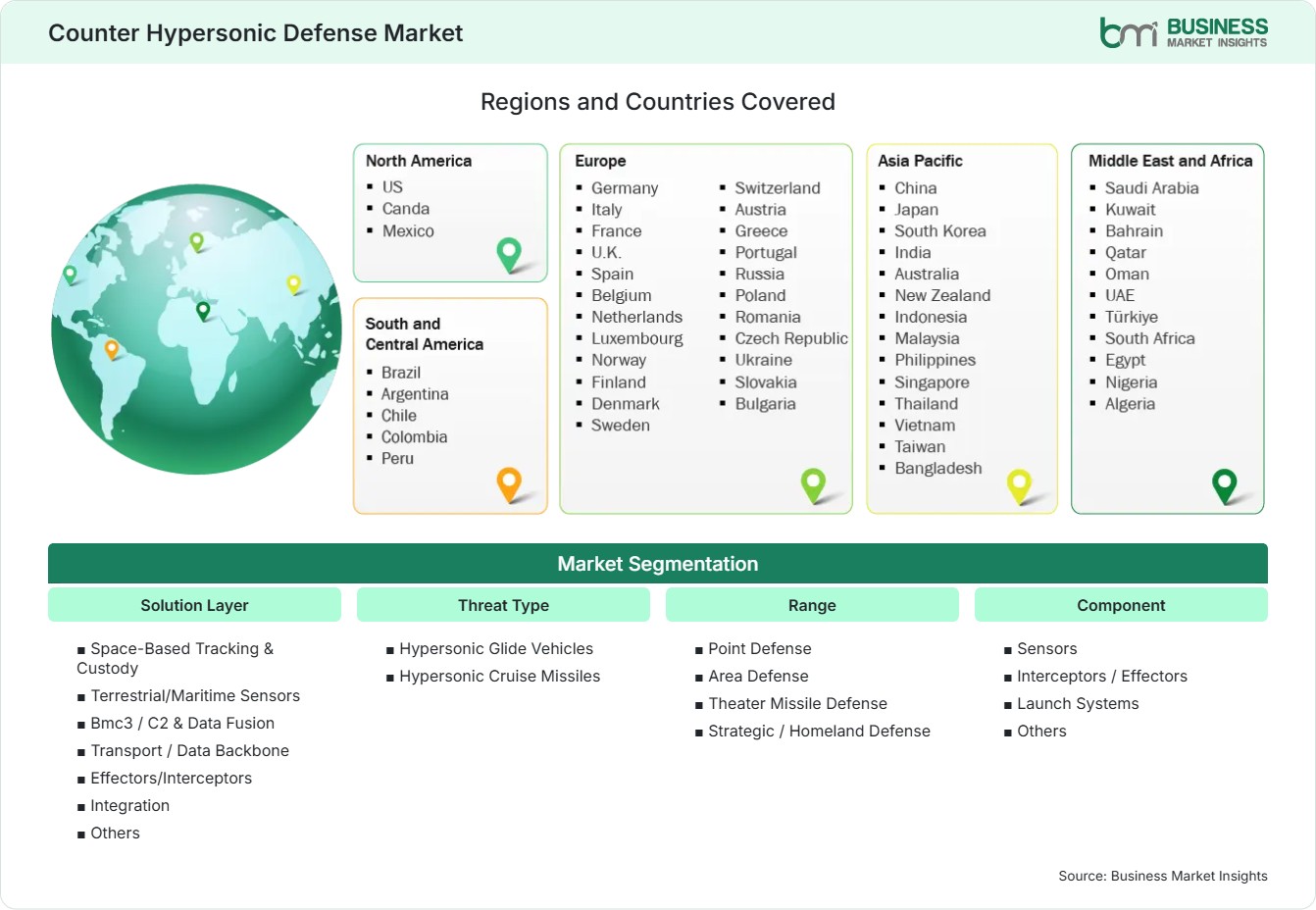Click the orange pin in South and Central America box
This screenshot has height=910, width=1316.
[x=509, y=484]
